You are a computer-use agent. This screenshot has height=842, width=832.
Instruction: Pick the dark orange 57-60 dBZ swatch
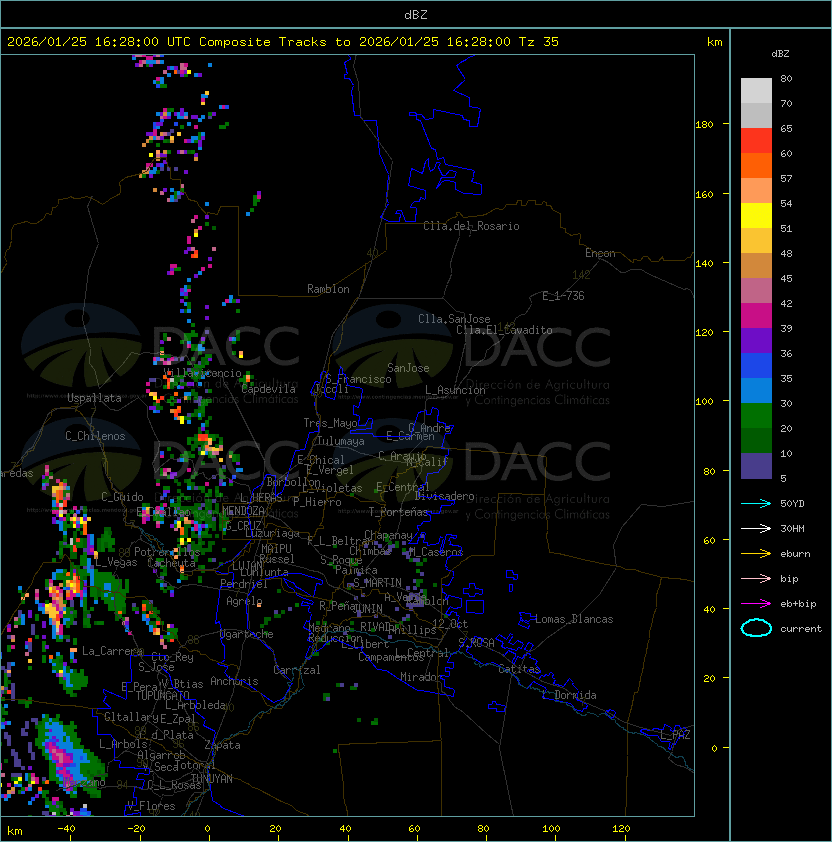756,165
